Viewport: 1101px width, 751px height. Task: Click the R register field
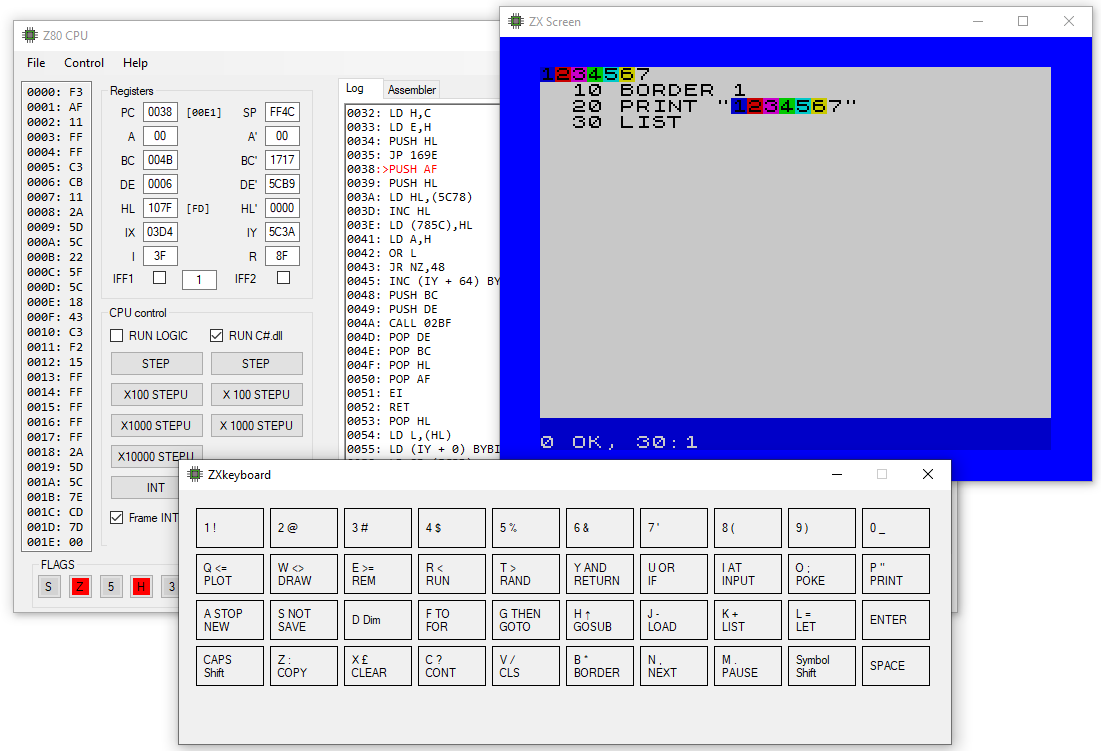[282, 255]
